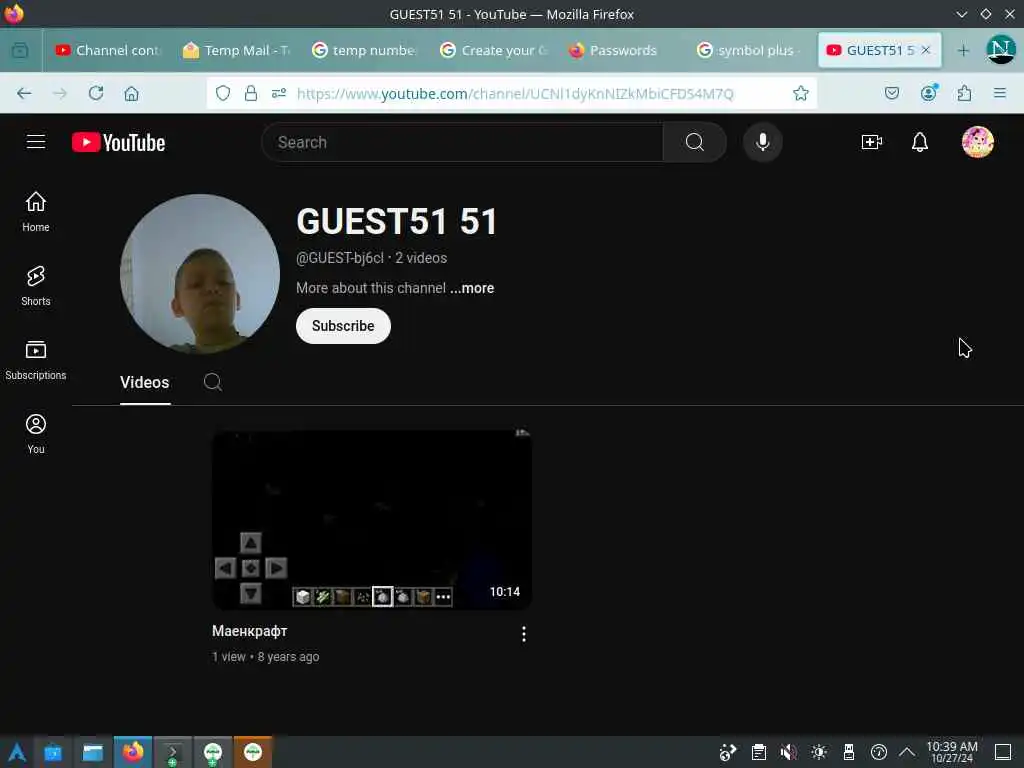Open the Маенкрафт video options menu
The height and width of the screenshot is (768, 1024).
[524, 634]
